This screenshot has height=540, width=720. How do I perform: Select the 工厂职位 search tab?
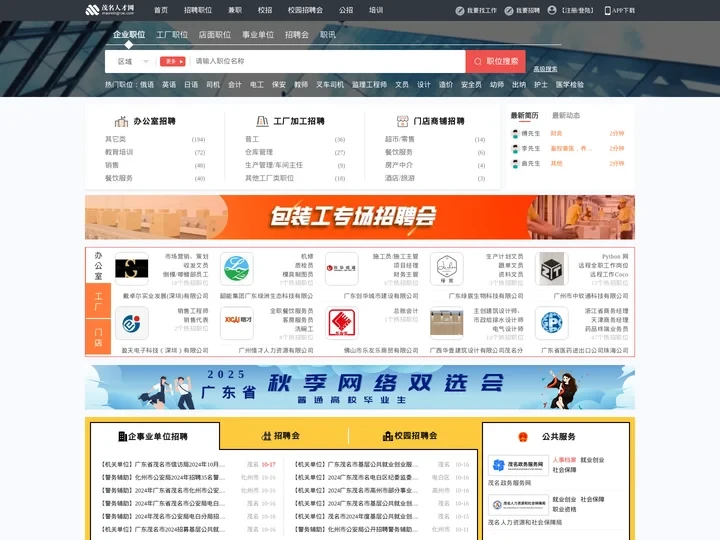(x=172, y=34)
